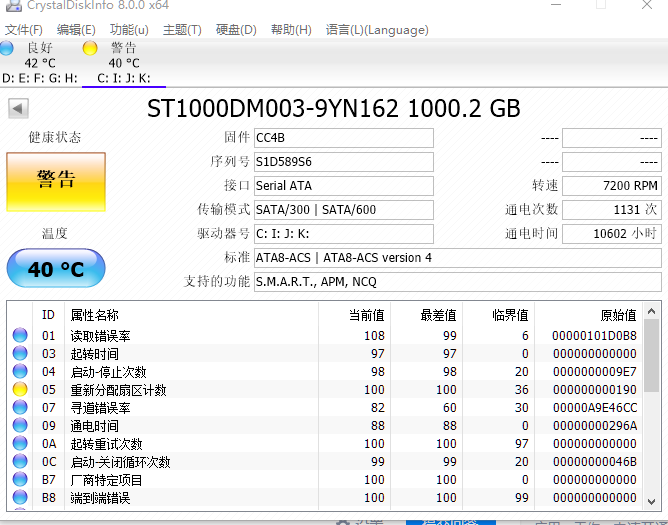The image size is (668, 525).
Task: Click status icon of row 07 寻道错误率
Action: tap(20, 407)
